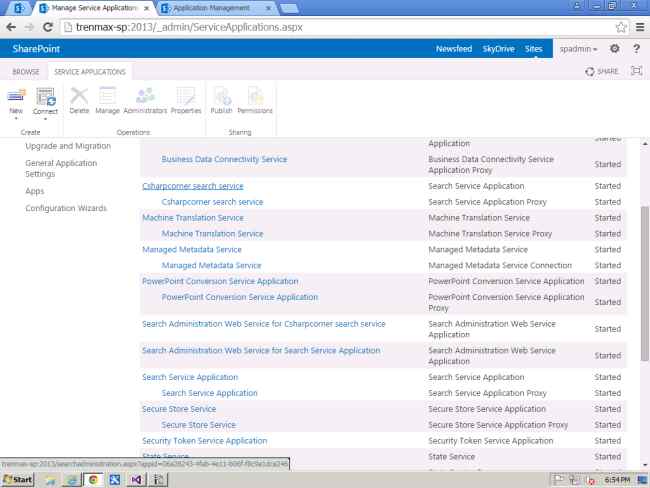
Task: Open SkyDrive in the top bar
Action: click(x=498, y=49)
